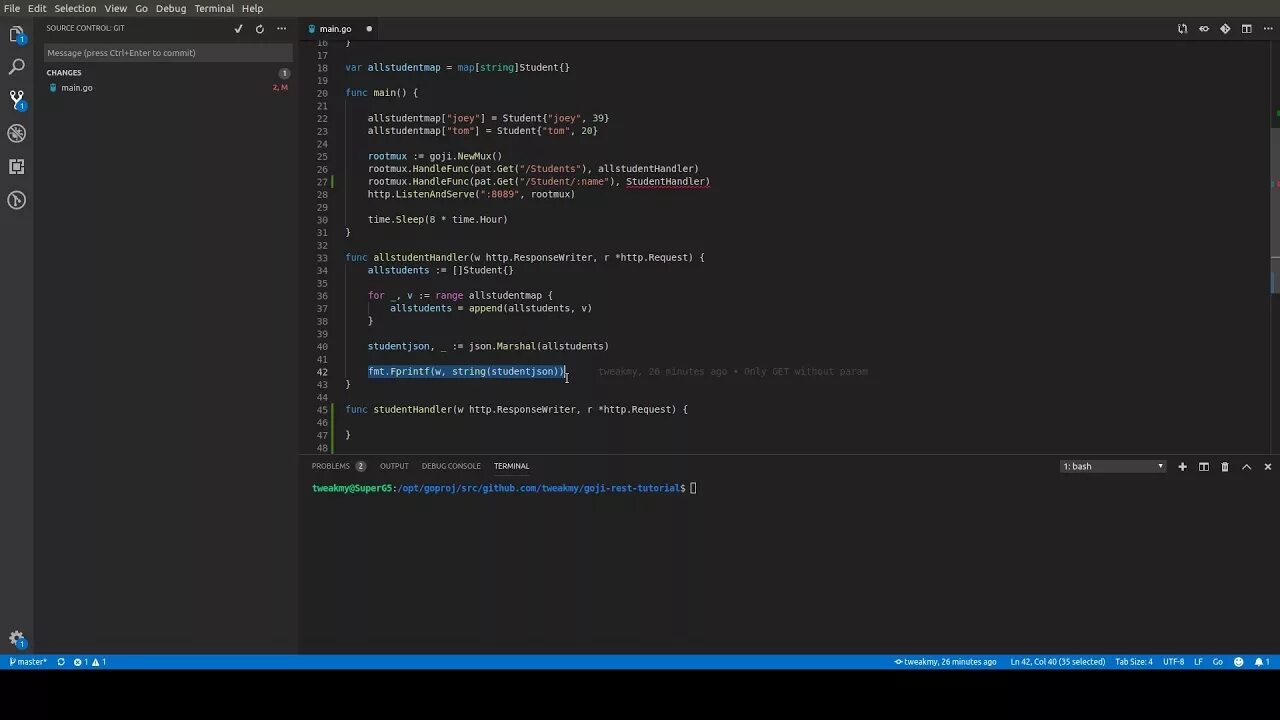Open the Source Control view icon

[16, 100]
